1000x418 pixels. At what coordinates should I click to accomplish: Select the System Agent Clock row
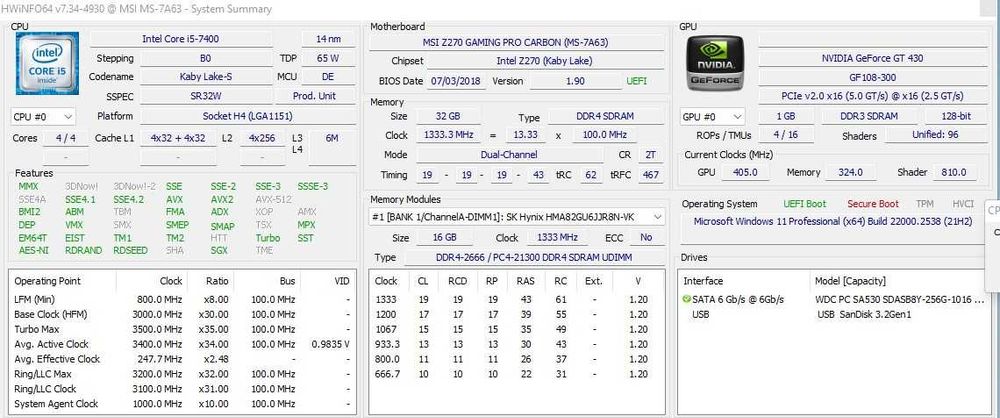182,404
